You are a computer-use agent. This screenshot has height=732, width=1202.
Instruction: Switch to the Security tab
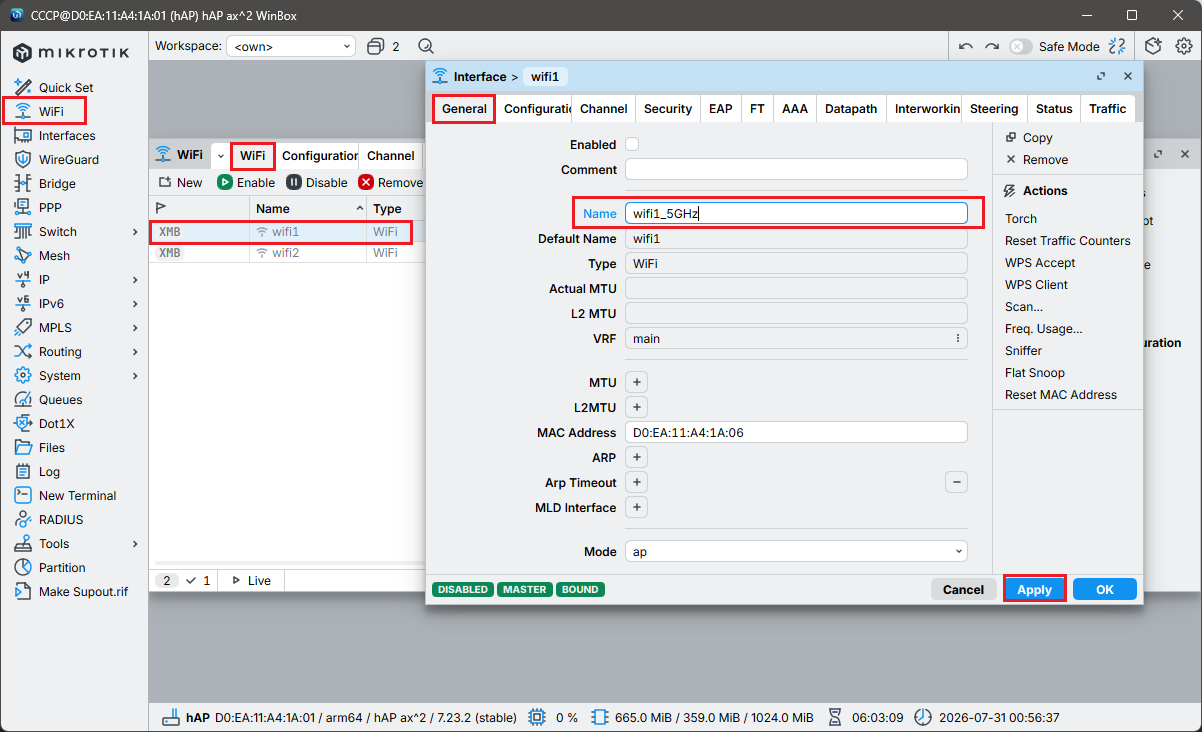coord(668,108)
